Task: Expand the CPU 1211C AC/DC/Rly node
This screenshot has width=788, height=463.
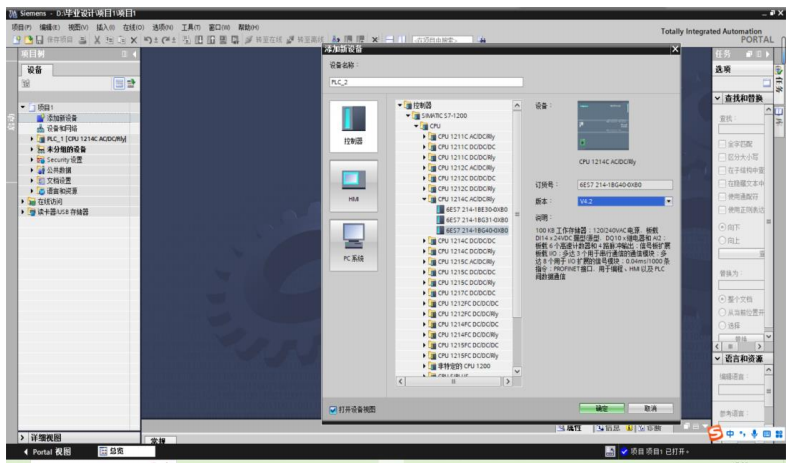Action: [x=424, y=136]
